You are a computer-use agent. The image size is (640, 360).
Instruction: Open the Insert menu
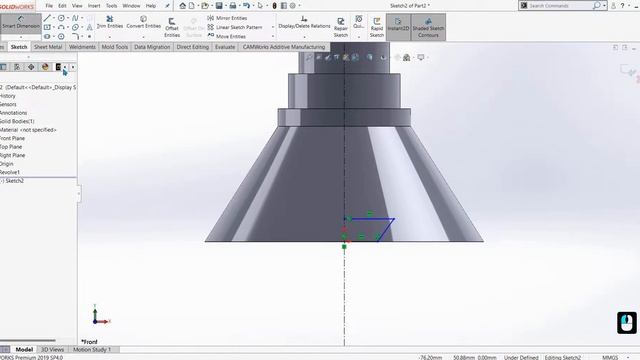pyautogui.click(x=94, y=6)
